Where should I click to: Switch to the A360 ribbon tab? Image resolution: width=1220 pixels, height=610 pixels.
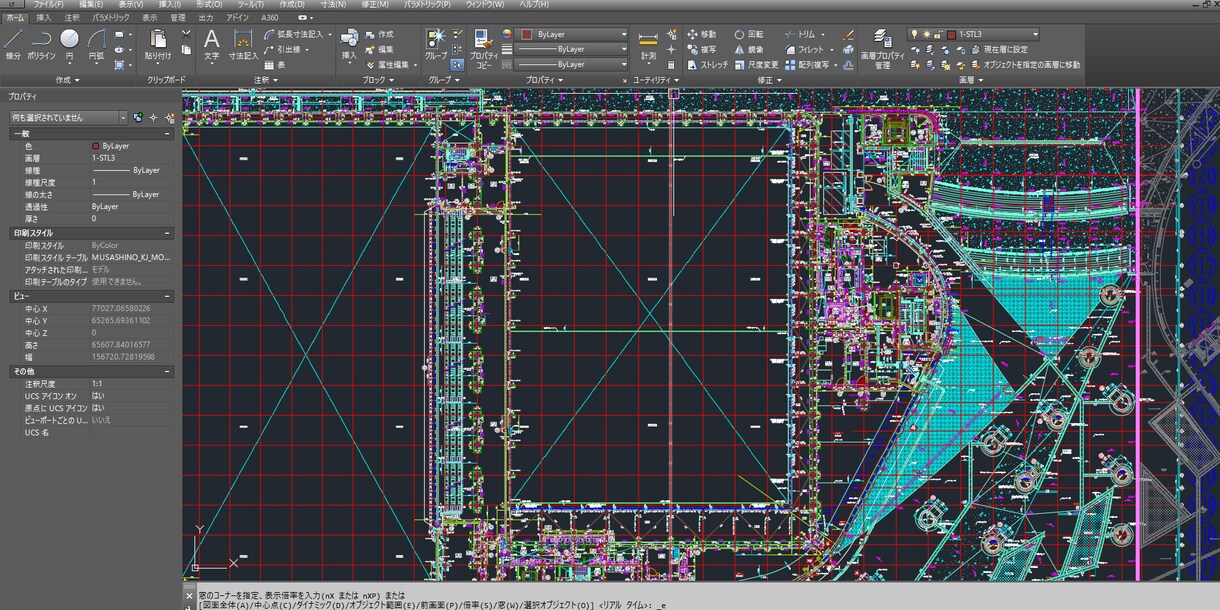click(270, 17)
